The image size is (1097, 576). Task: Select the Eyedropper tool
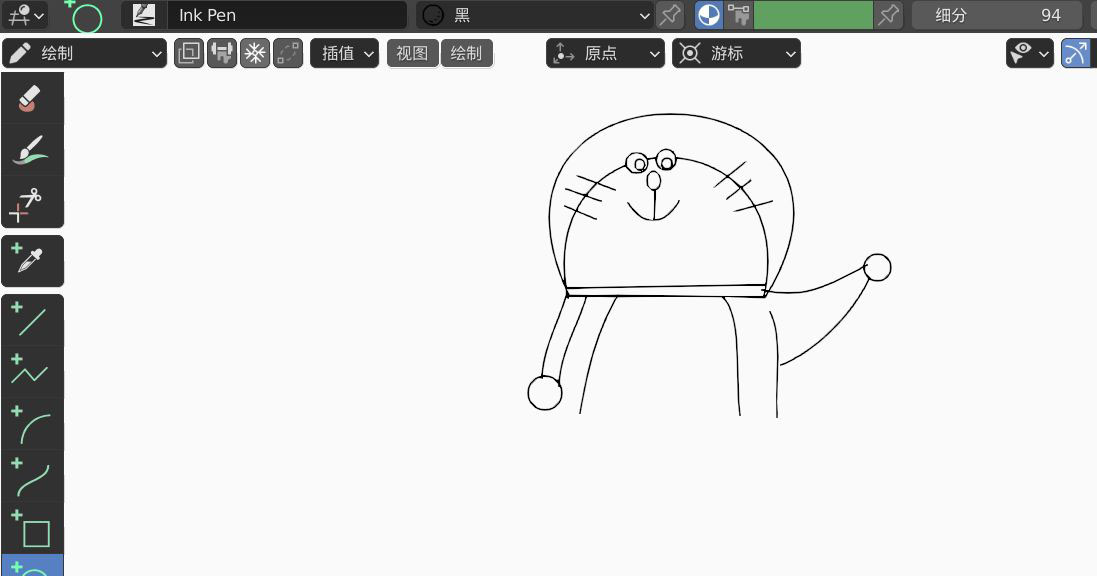coord(32,260)
